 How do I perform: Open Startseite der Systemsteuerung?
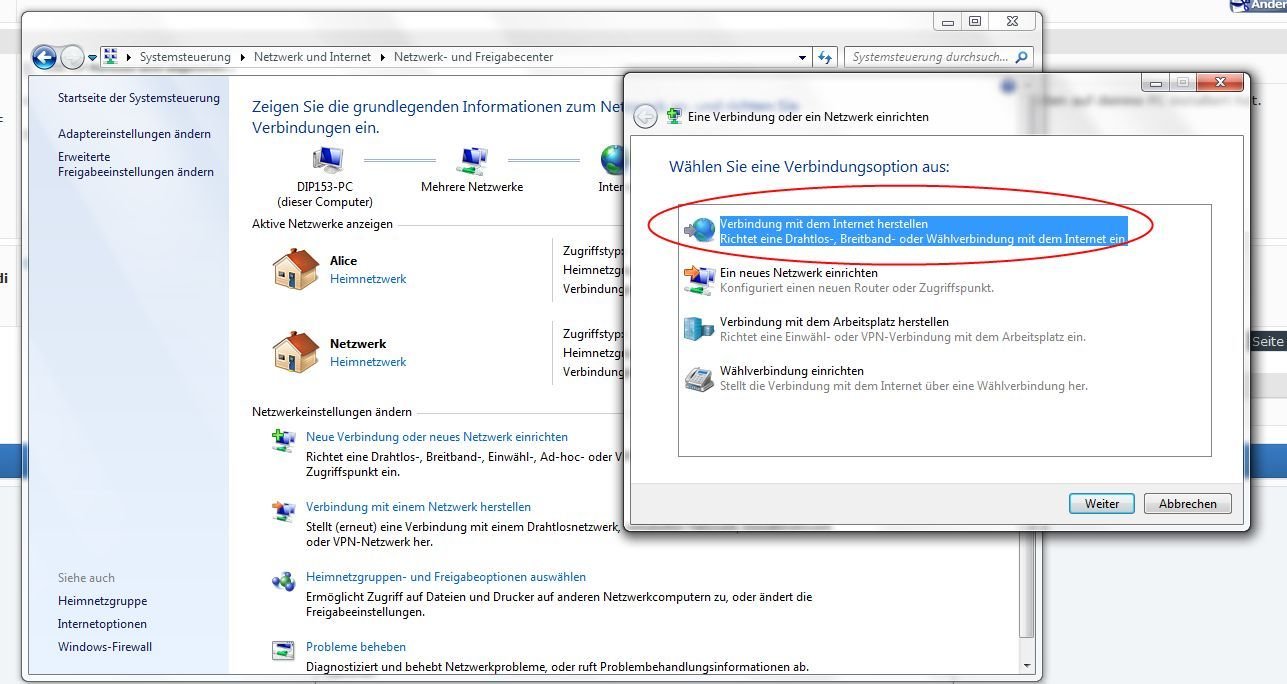click(139, 98)
